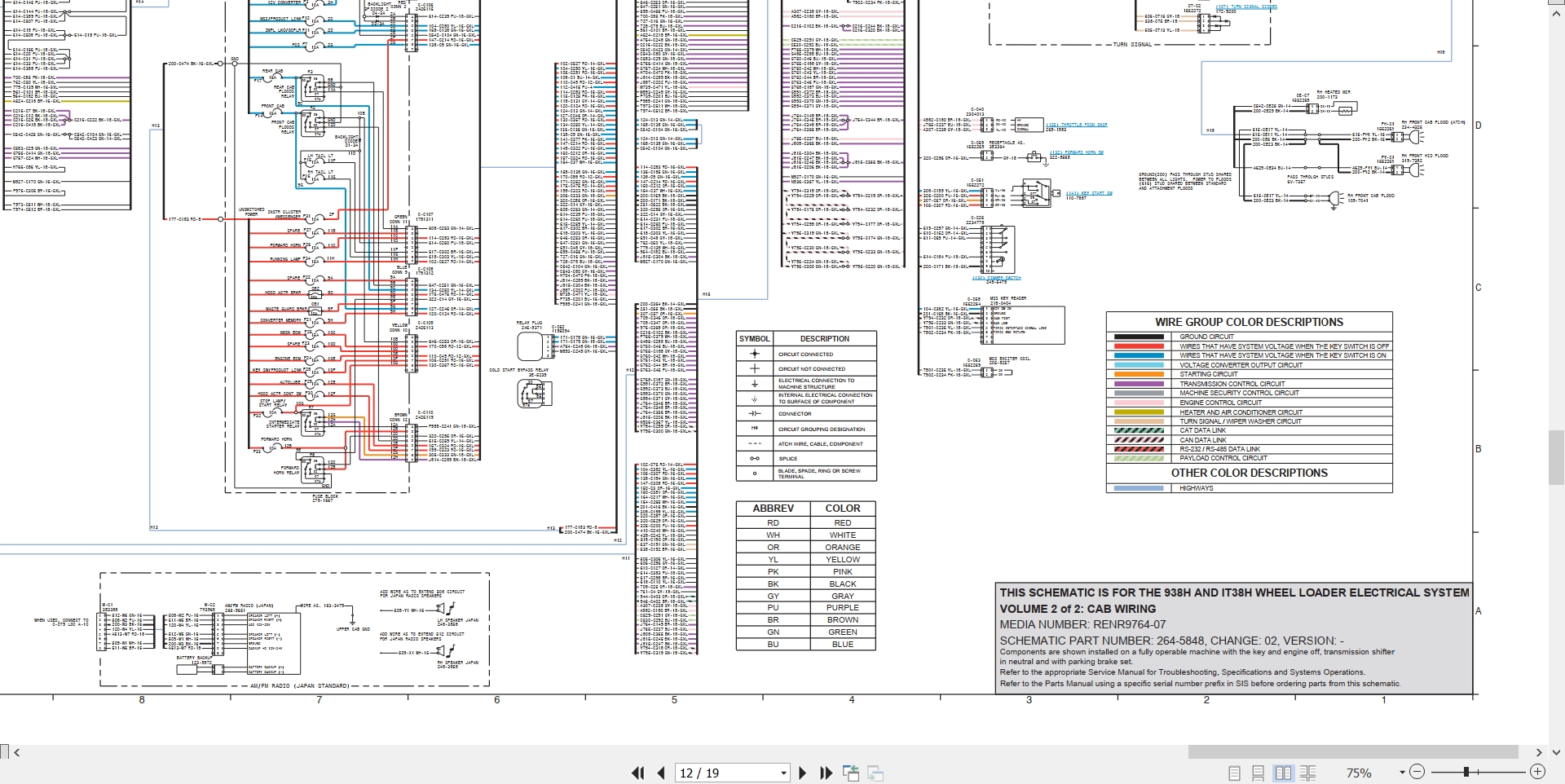Click the orange STARTING CIRCUIT color swatch
Screen dimensions: 1565x784
(1139, 374)
